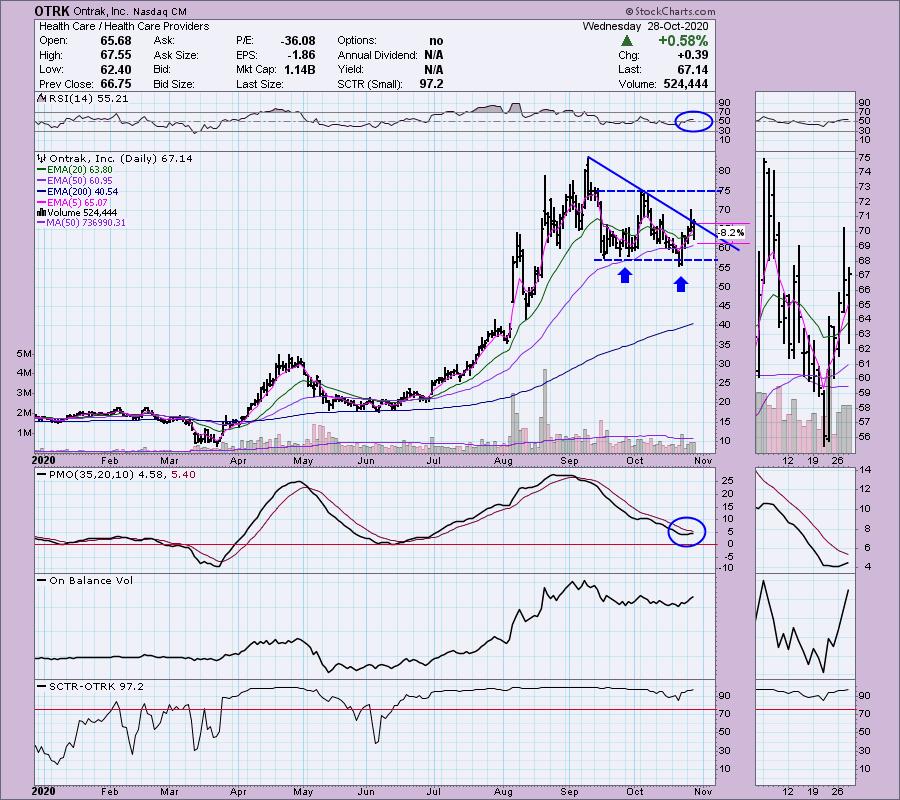Select the Mkt Cap value 1.14B
900x800 pixels.
[x=299, y=69]
